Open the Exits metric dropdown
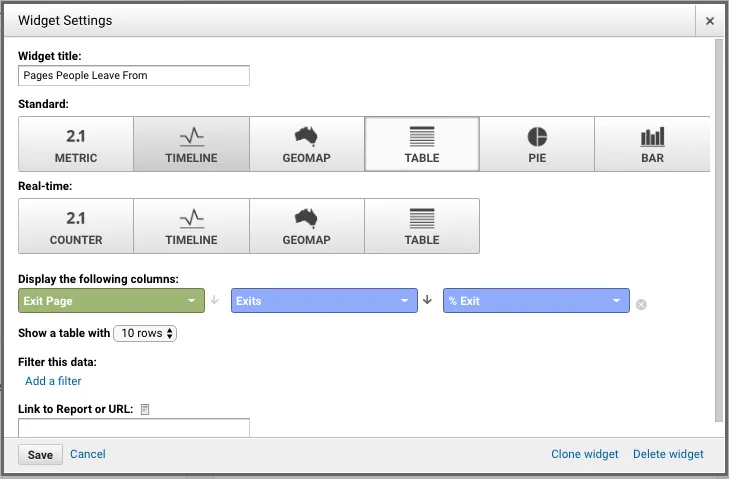 [324, 300]
